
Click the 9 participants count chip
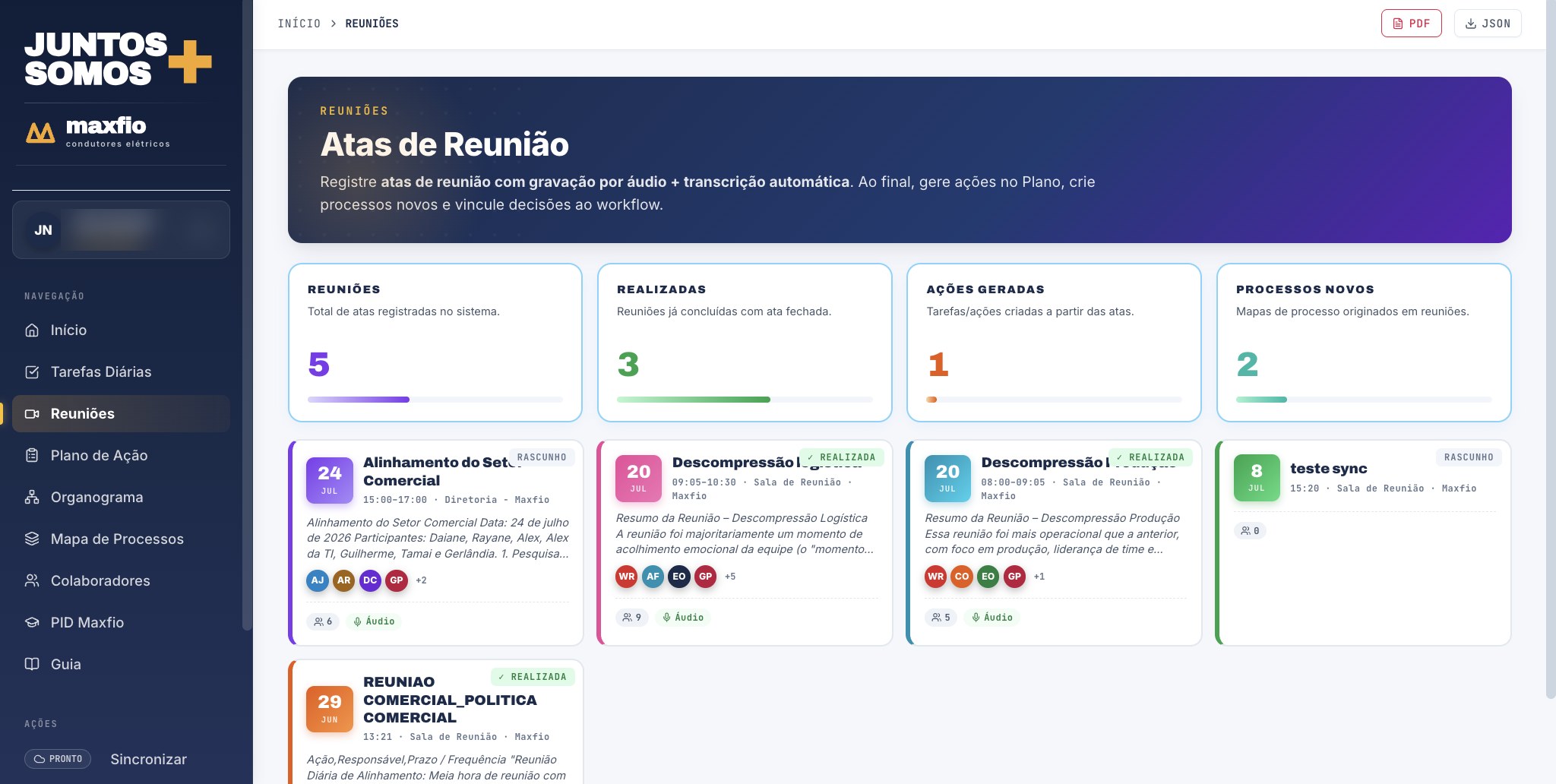(x=631, y=618)
